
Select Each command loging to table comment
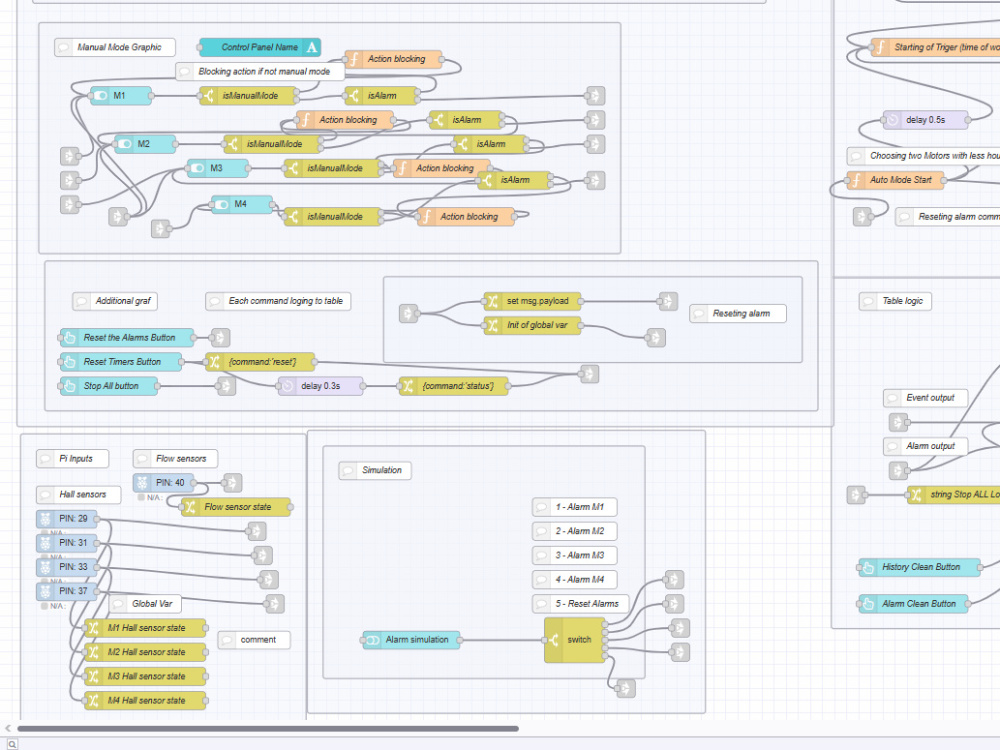[x=278, y=301]
